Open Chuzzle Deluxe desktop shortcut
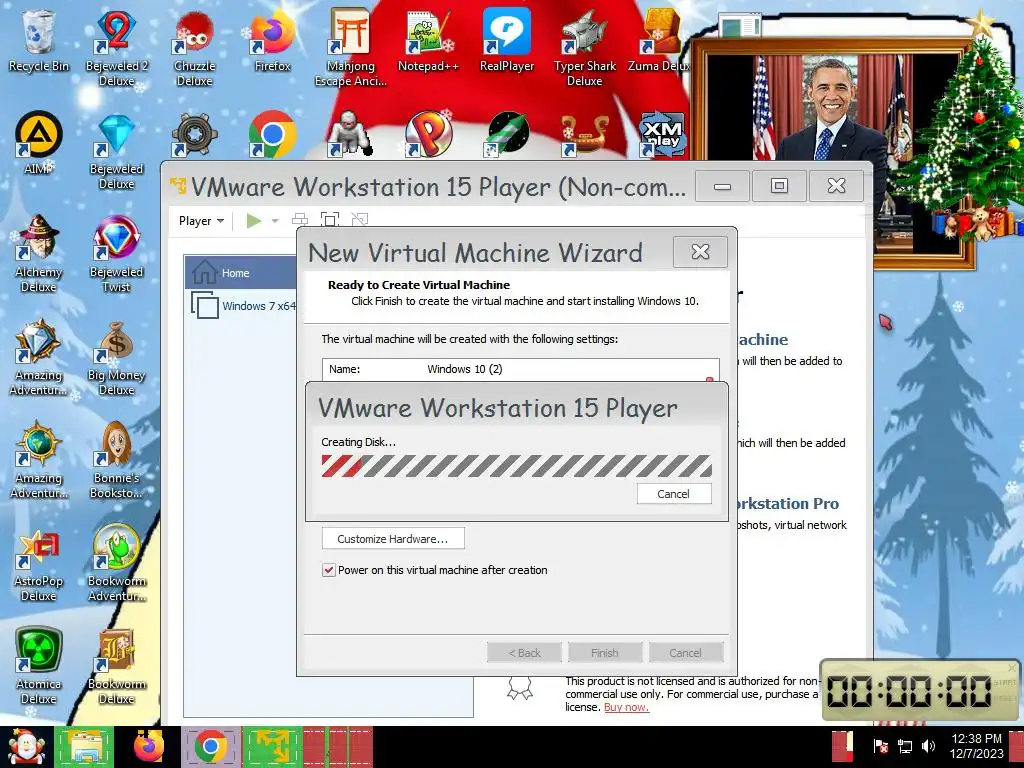1024x768 pixels. 194,47
